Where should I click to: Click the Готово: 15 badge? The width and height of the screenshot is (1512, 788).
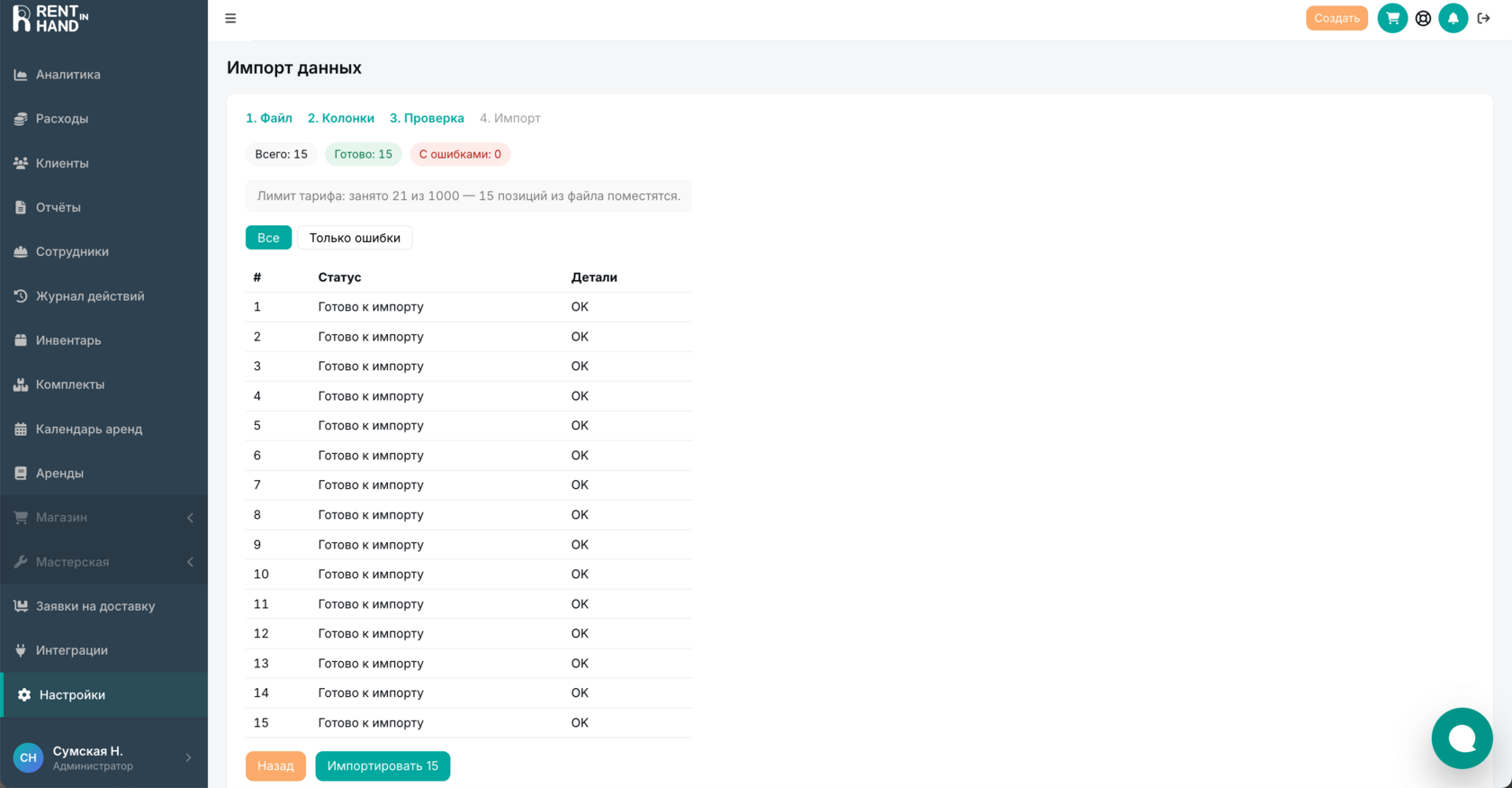click(364, 154)
